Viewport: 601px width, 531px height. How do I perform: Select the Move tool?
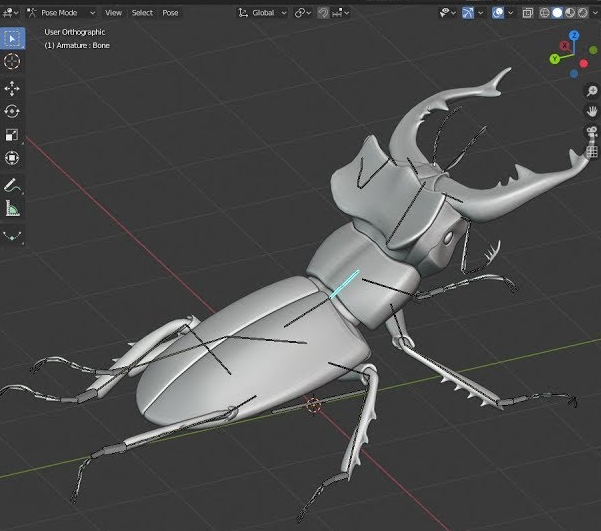[x=12, y=89]
